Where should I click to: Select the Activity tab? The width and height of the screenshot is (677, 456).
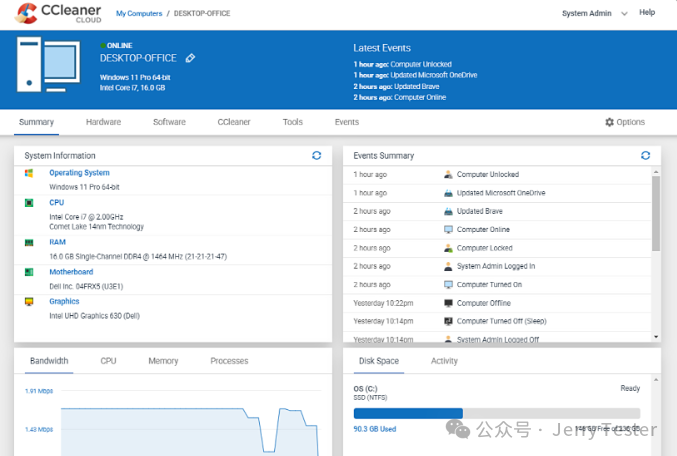tap(444, 361)
